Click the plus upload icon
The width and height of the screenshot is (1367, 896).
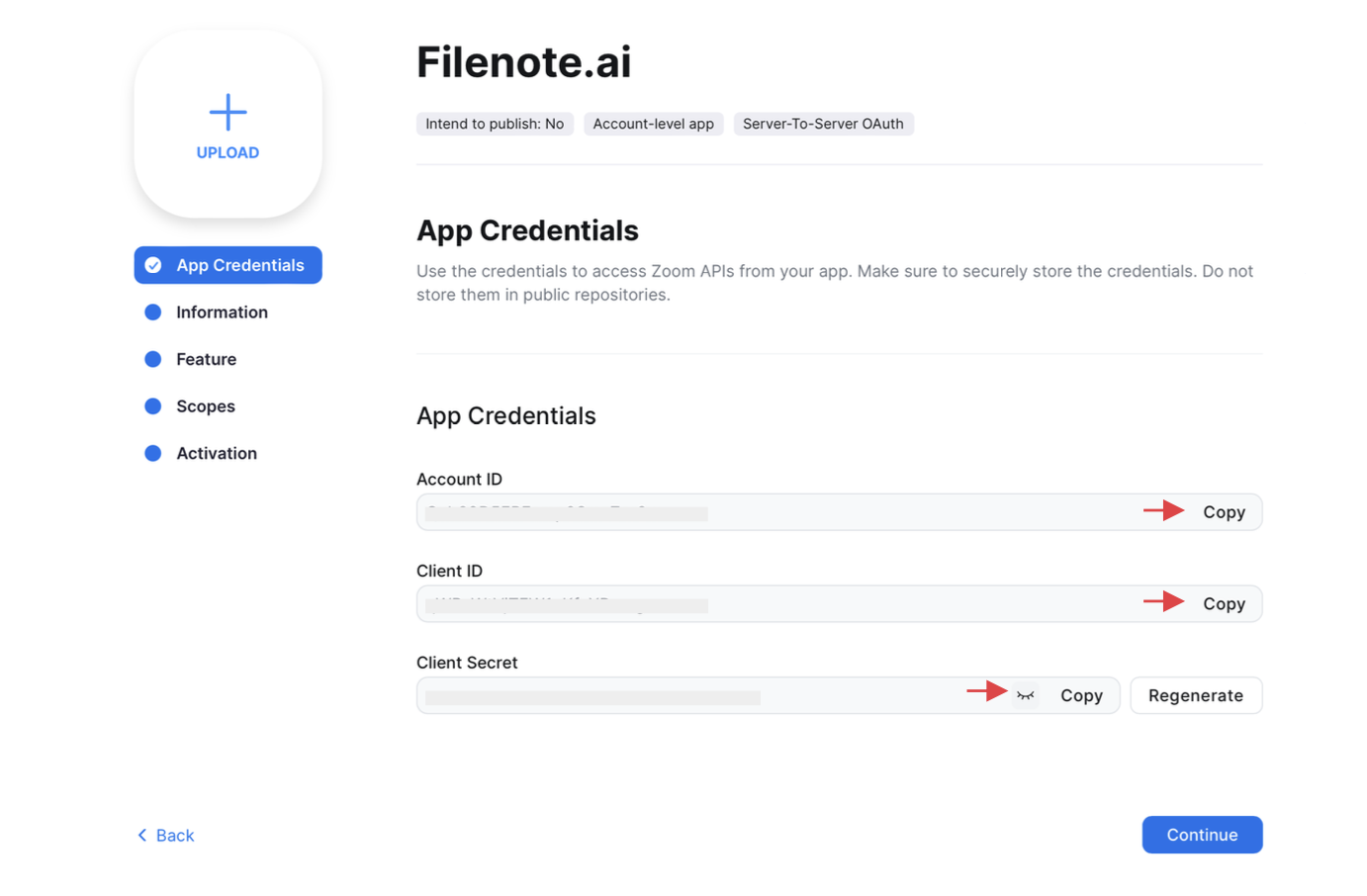click(x=228, y=113)
